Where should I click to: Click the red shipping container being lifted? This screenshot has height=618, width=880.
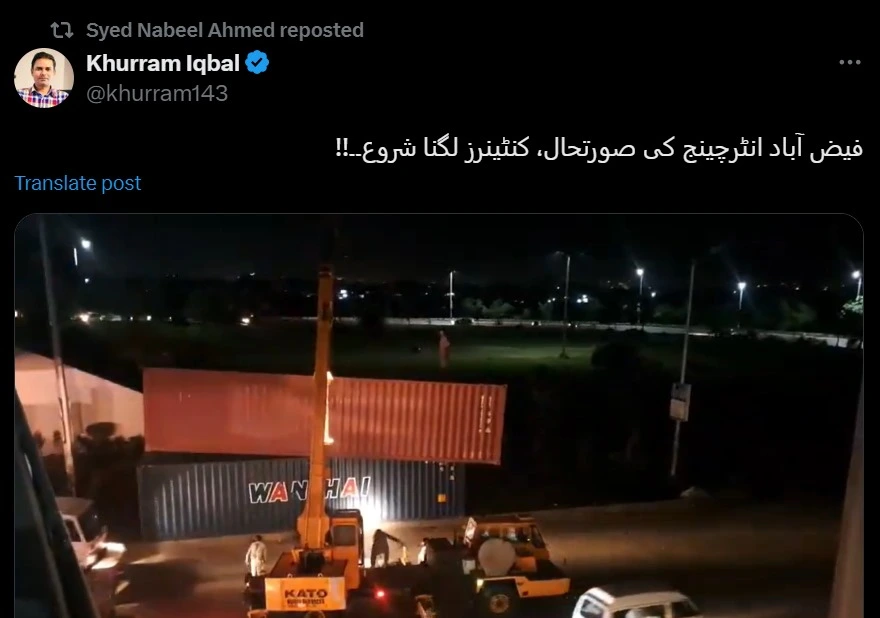[324, 415]
